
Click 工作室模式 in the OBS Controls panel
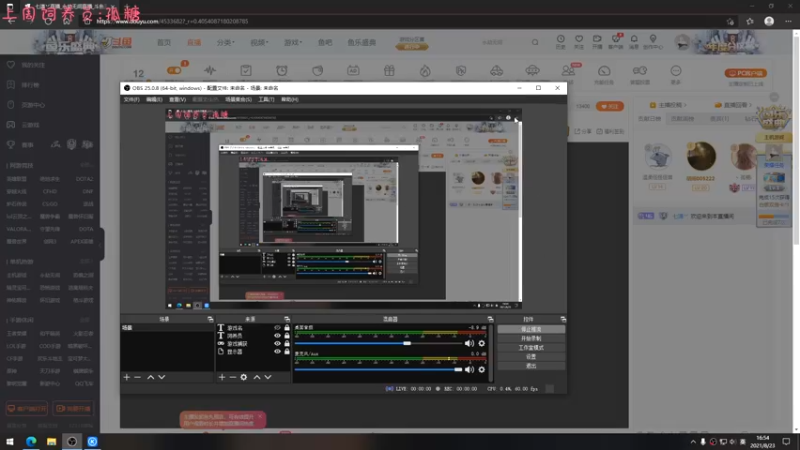pyautogui.click(x=531, y=347)
